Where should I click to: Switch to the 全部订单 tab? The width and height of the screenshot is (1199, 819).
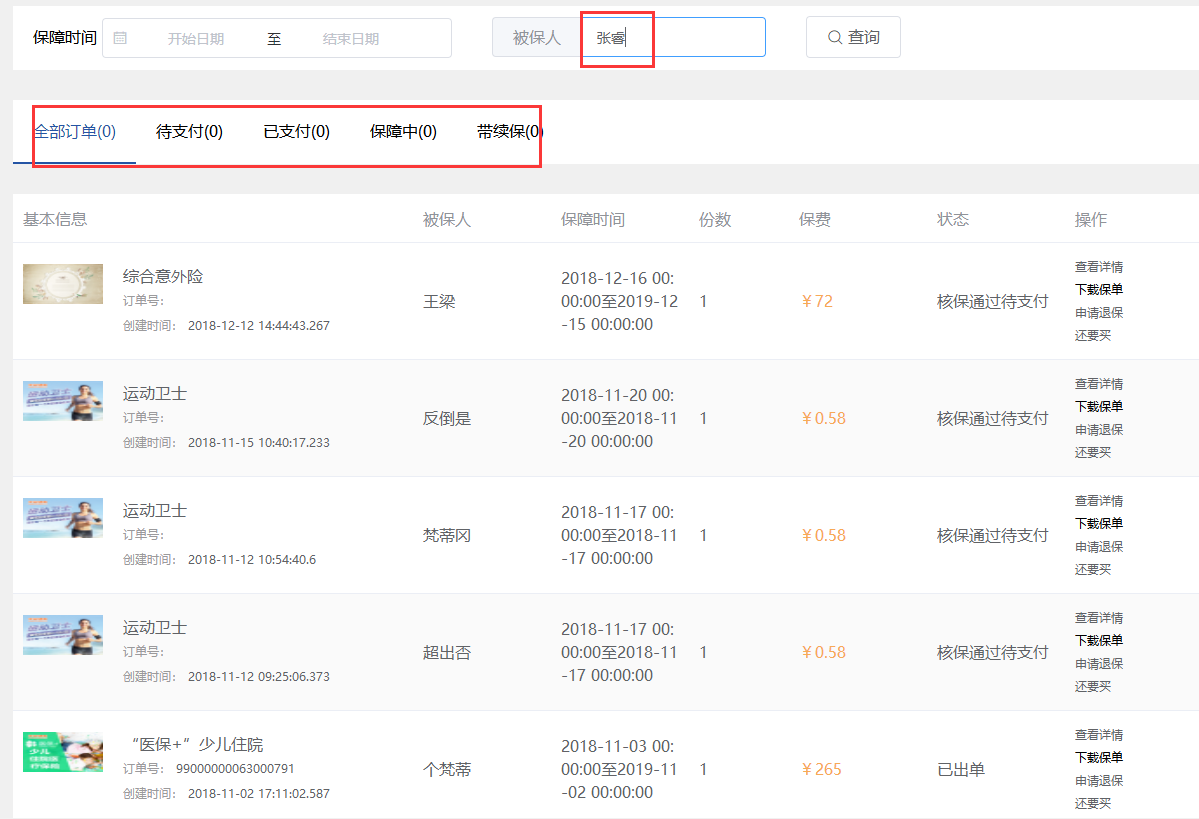coord(75,131)
